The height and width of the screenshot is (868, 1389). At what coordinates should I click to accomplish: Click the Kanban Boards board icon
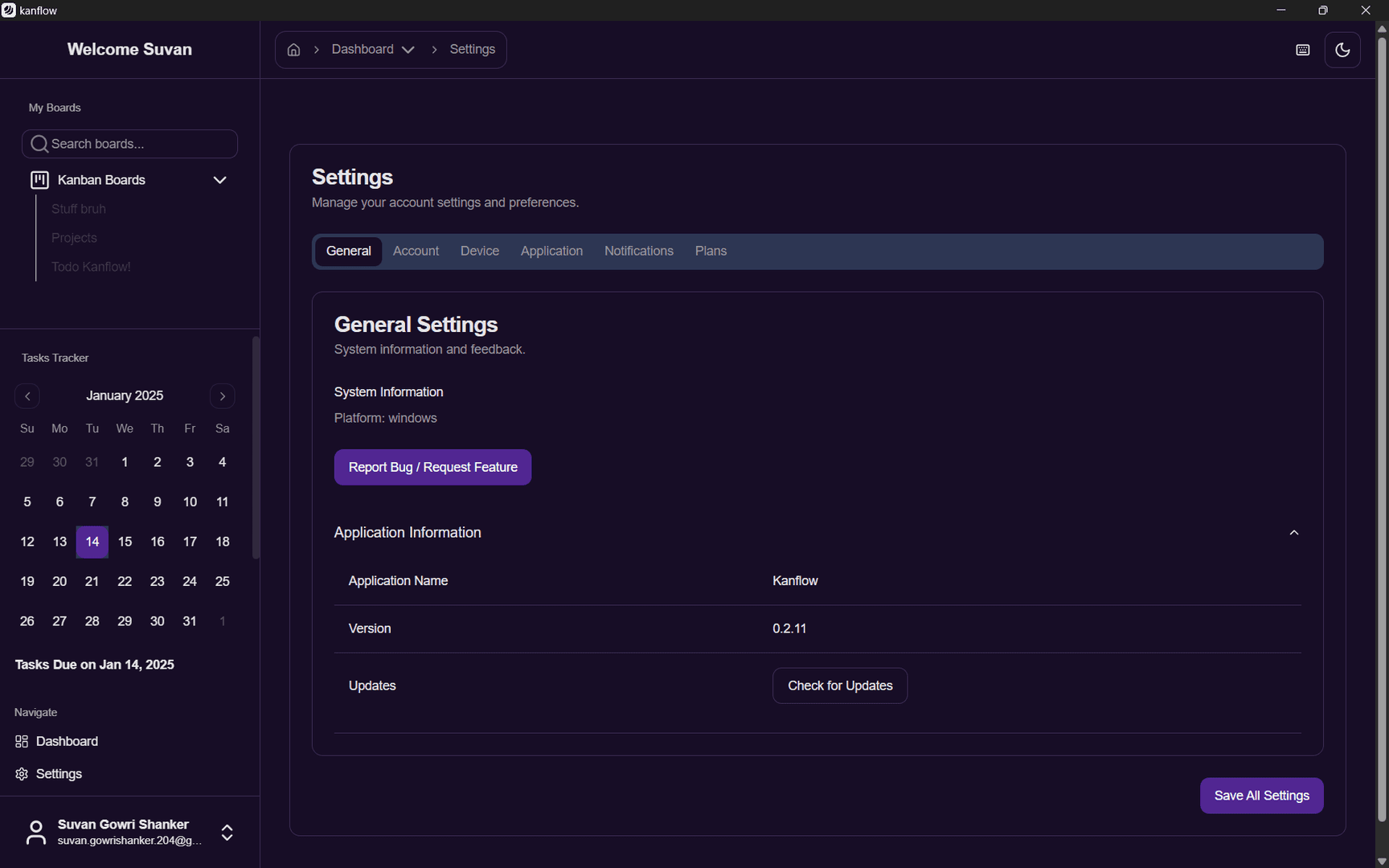[39, 180]
